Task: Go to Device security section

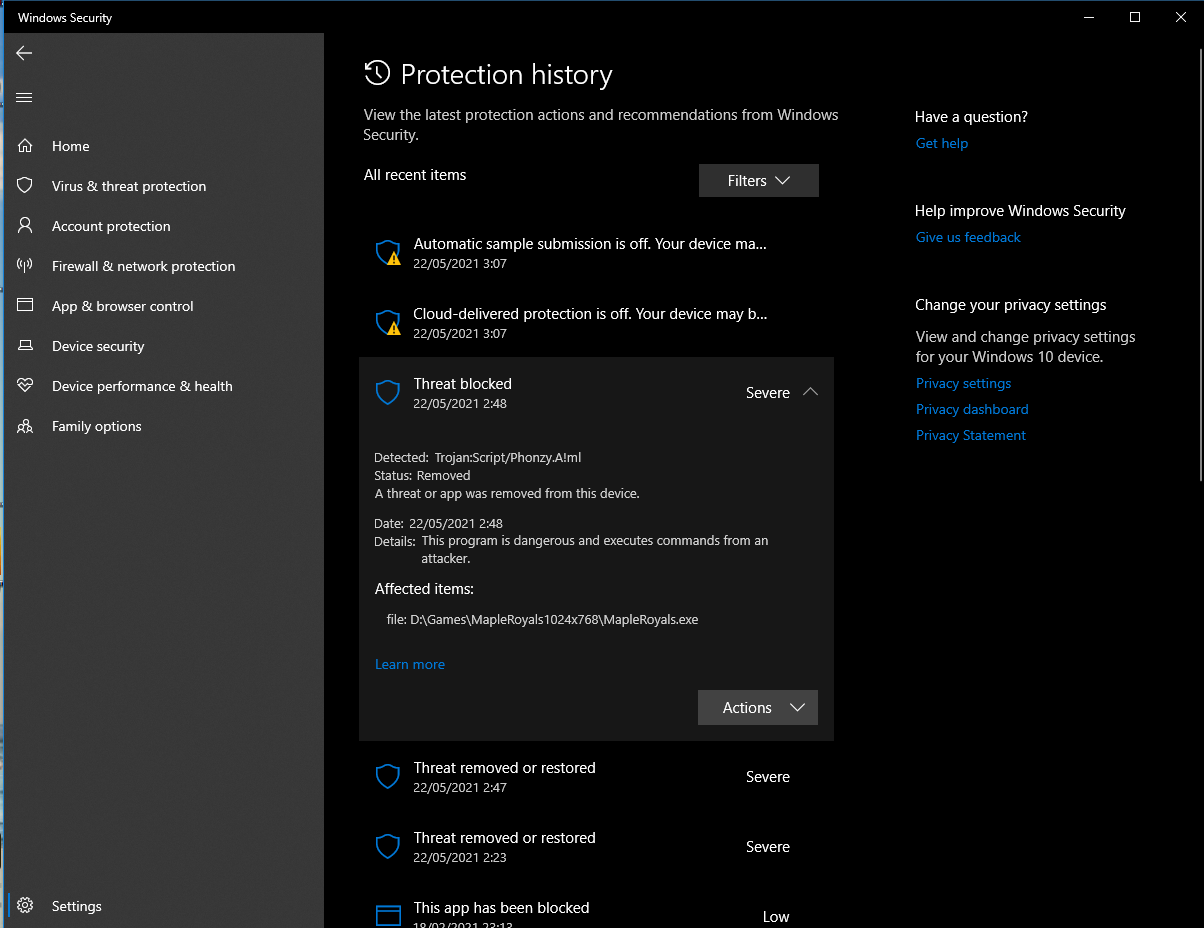Action: (x=98, y=346)
